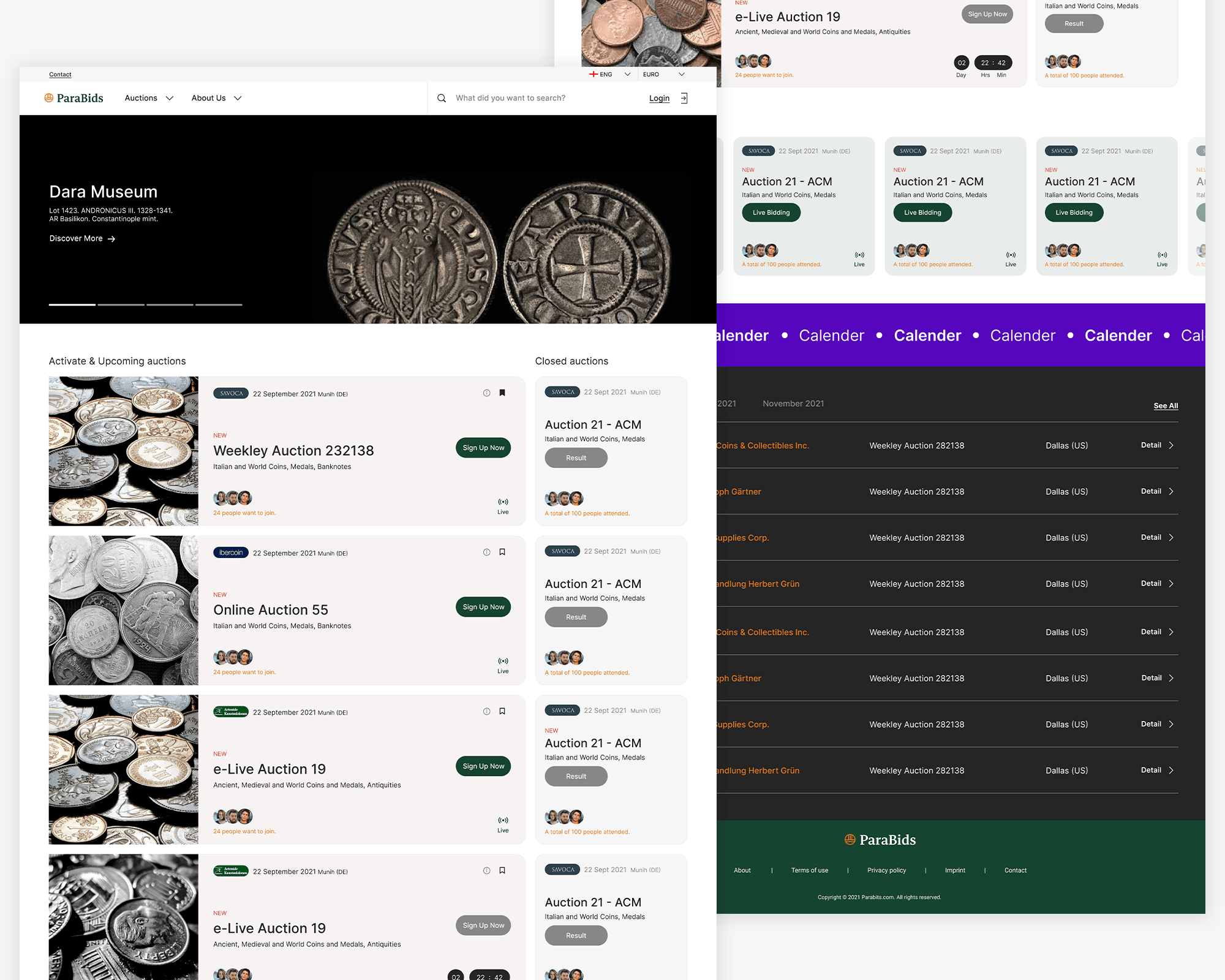Viewport: 1225px width, 980px height.
Task: Toggle bookmark on third card e-Live Auction 19
Action: 502,712
